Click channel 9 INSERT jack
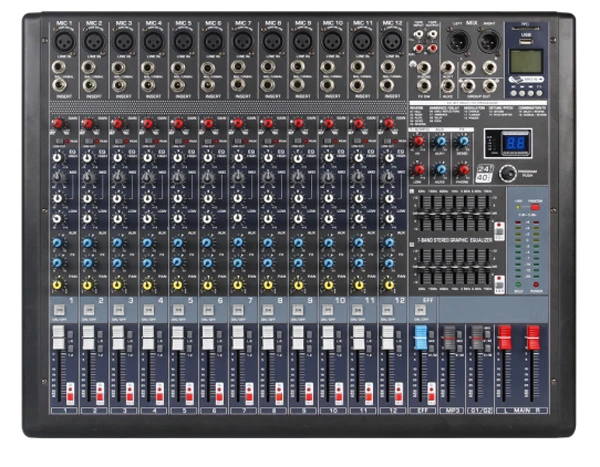Screen dimensions: 600x467 pyautogui.click(x=297, y=85)
